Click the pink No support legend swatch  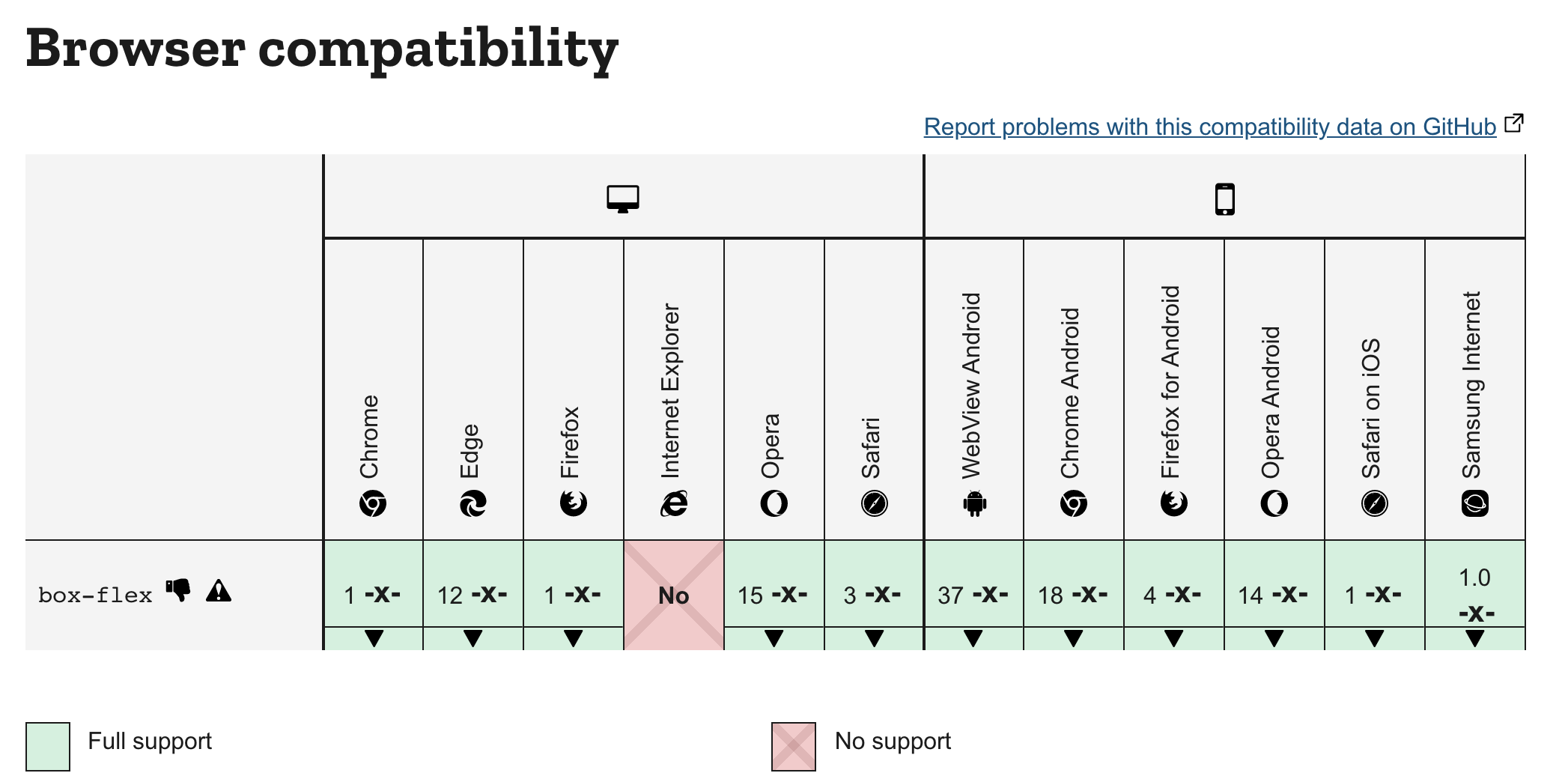pyautogui.click(x=794, y=746)
